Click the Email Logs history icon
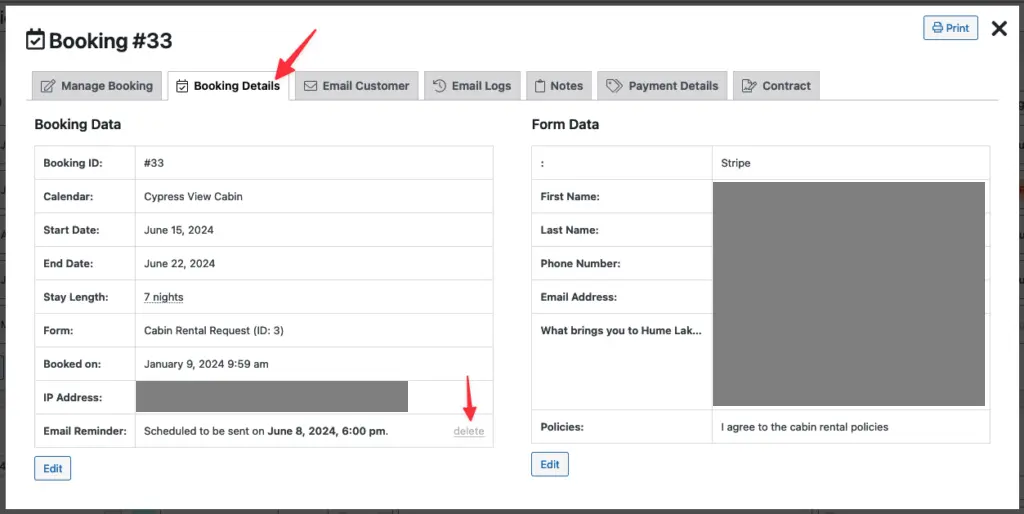Viewport: 1024px width, 514px height. [x=439, y=86]
